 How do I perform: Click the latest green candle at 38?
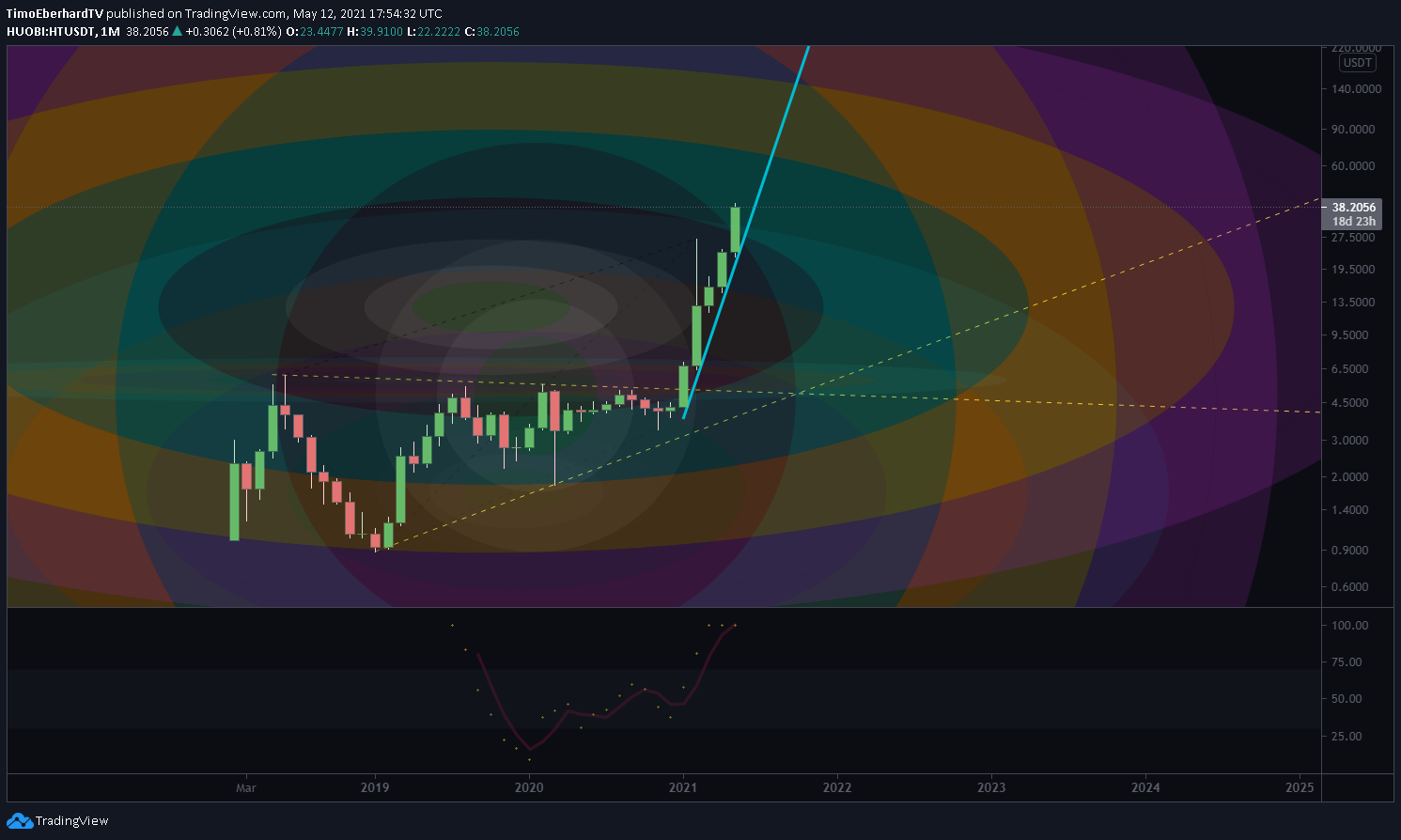pyautogui.click(x=735, y=229)
